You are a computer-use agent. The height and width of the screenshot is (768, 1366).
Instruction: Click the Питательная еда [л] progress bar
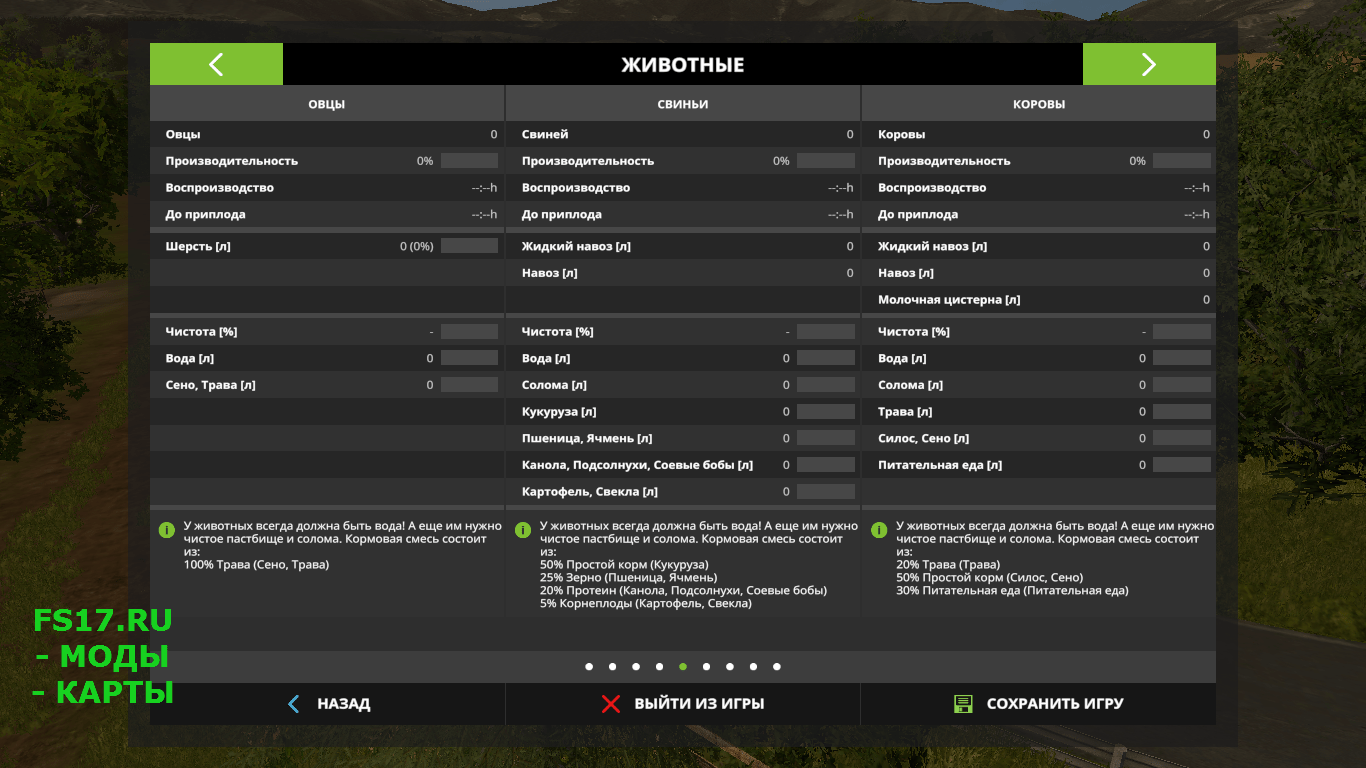[x=1182, y=465]
